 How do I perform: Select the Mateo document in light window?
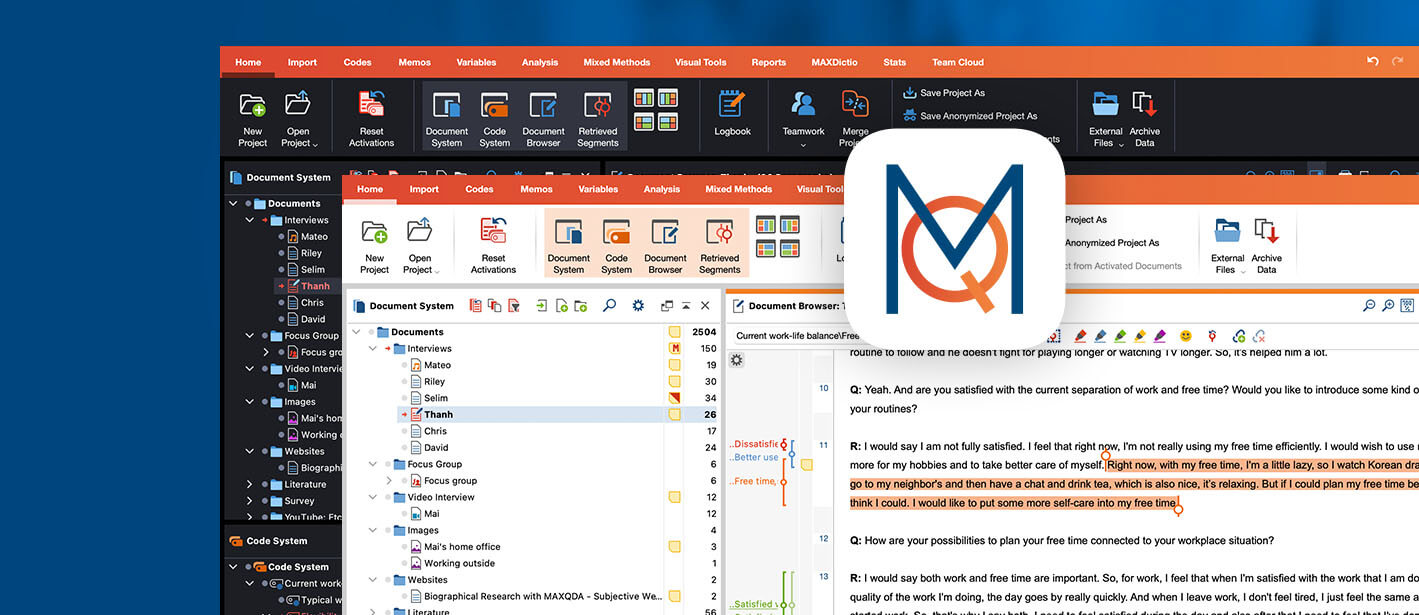tap(437, 365)
